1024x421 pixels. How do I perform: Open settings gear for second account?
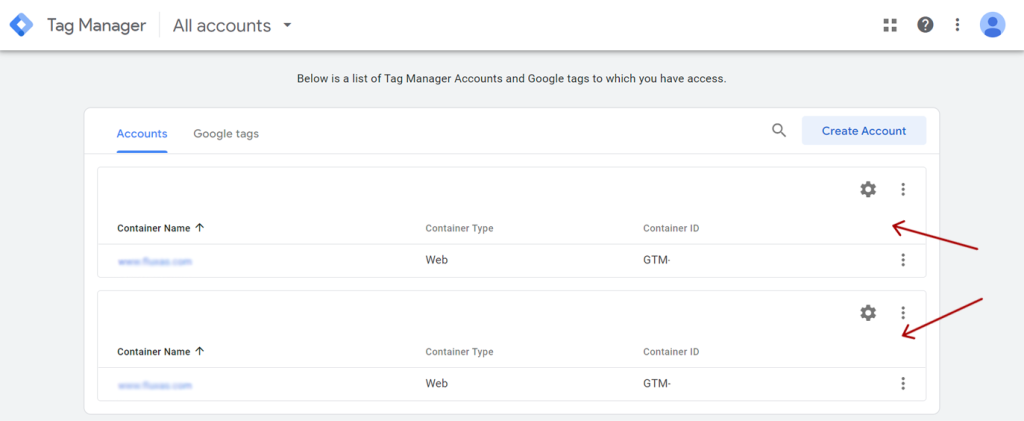867,313
